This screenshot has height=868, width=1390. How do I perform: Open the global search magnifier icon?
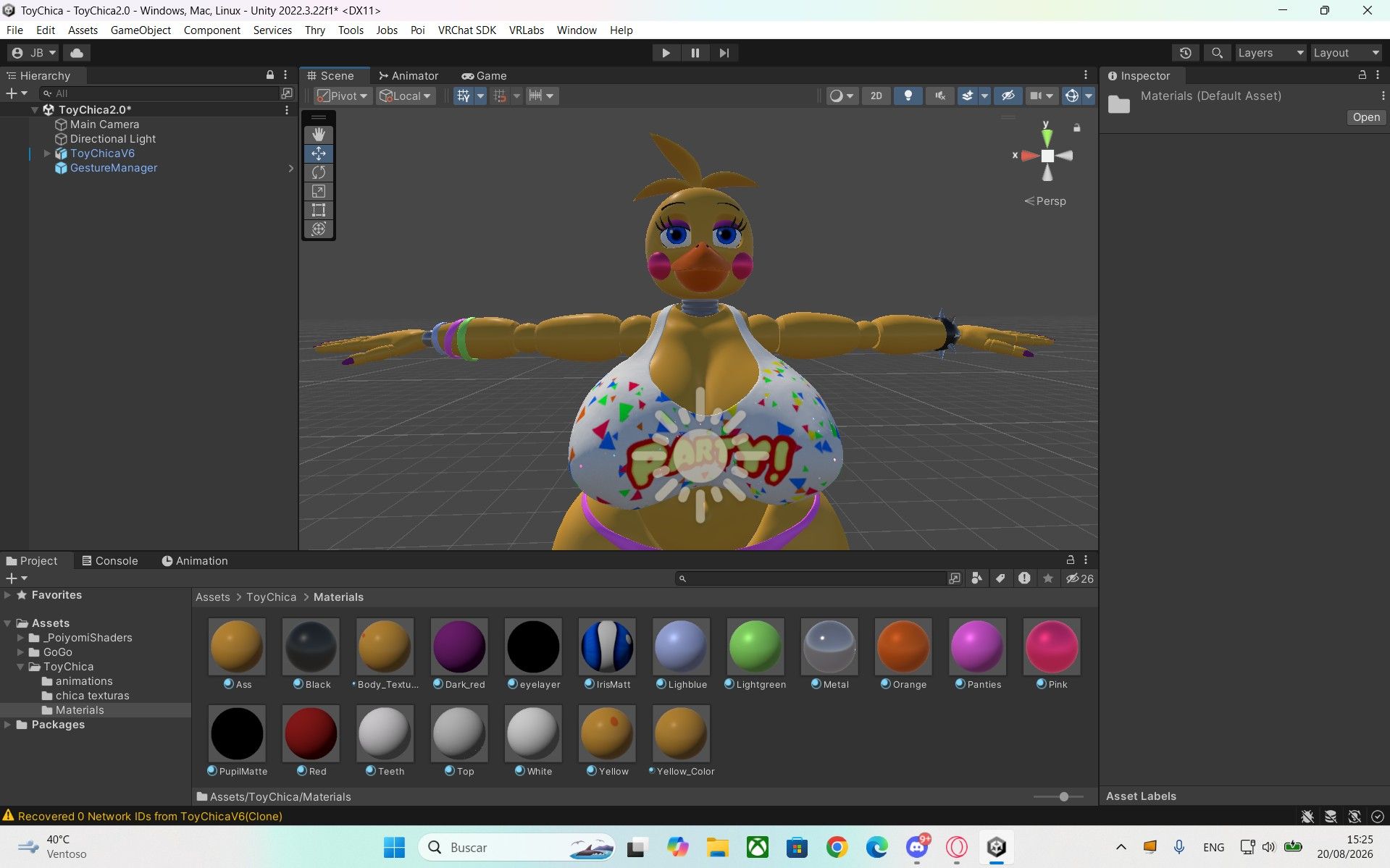pyautogui.click(x=1218, y=53)
